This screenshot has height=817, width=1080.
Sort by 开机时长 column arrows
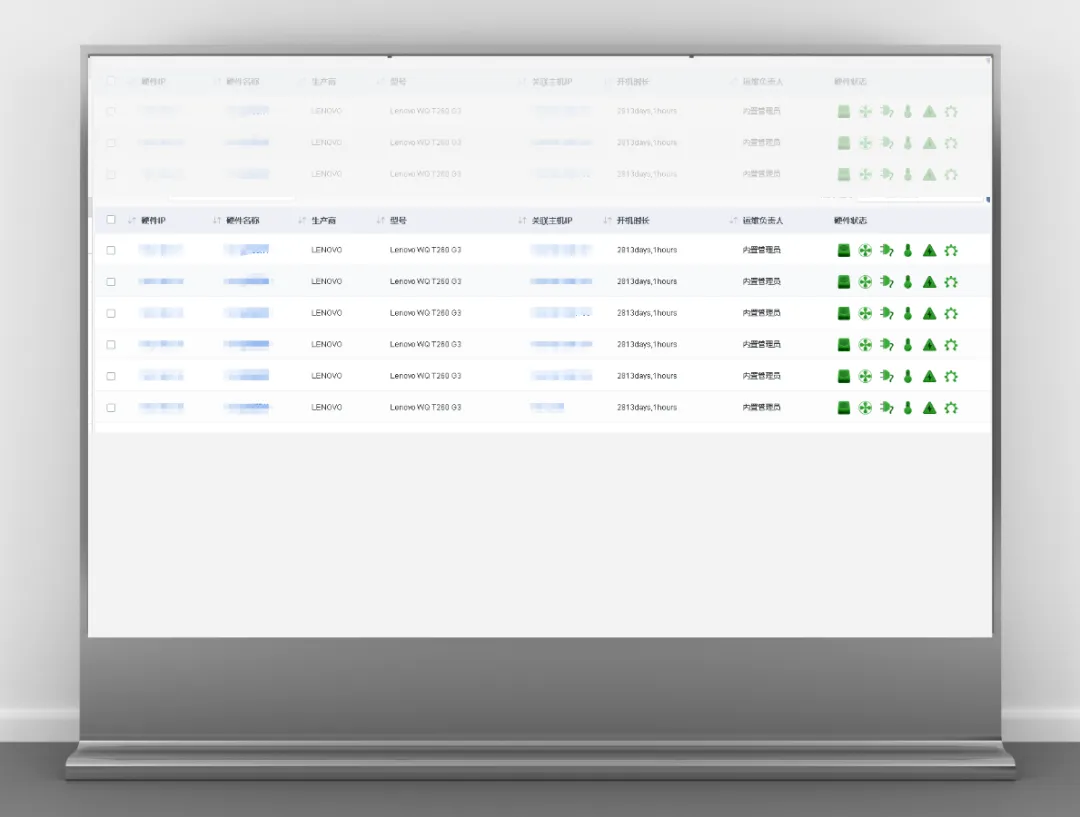click(x=608, y=220)
